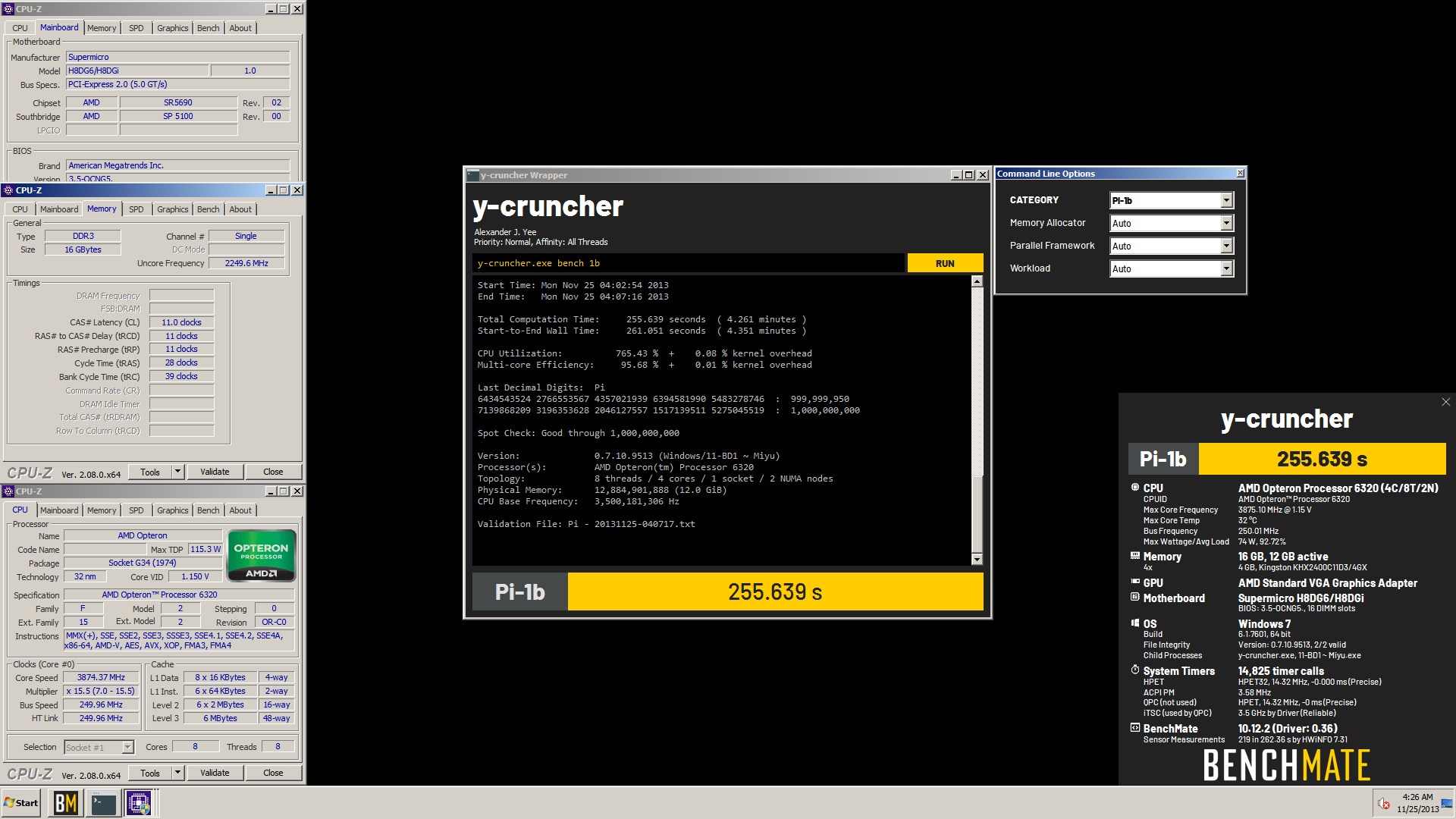Click the CPU-Z taskbar icon
This screenshot has height=819, width=1456.
[x=139, y=802]
